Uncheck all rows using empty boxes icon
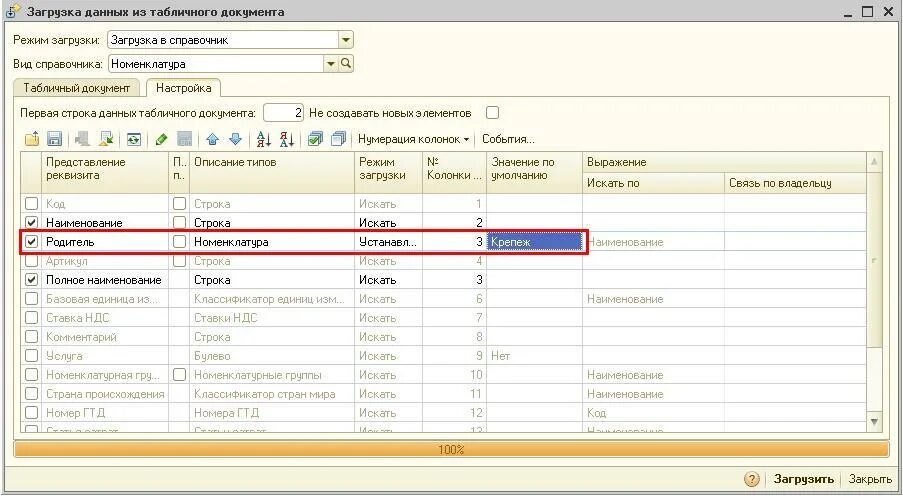The width and height of the screenshot is (903, 496). click(339, 139)
